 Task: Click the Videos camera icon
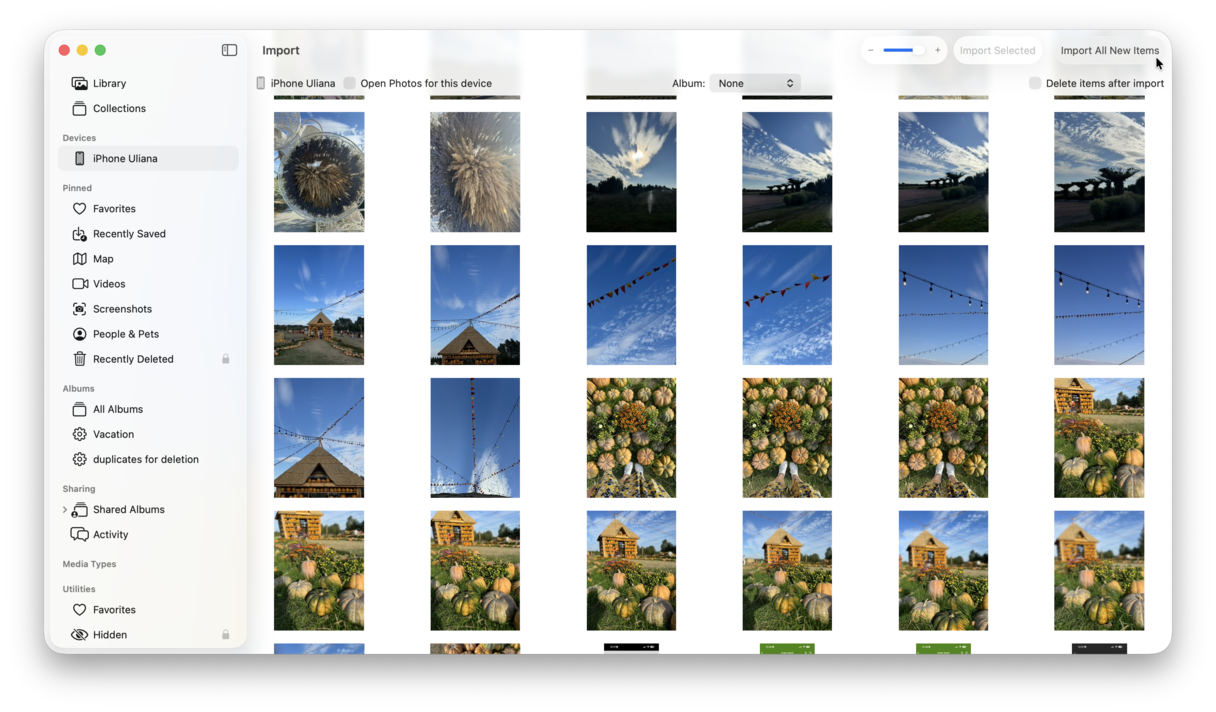coord(79,283)
